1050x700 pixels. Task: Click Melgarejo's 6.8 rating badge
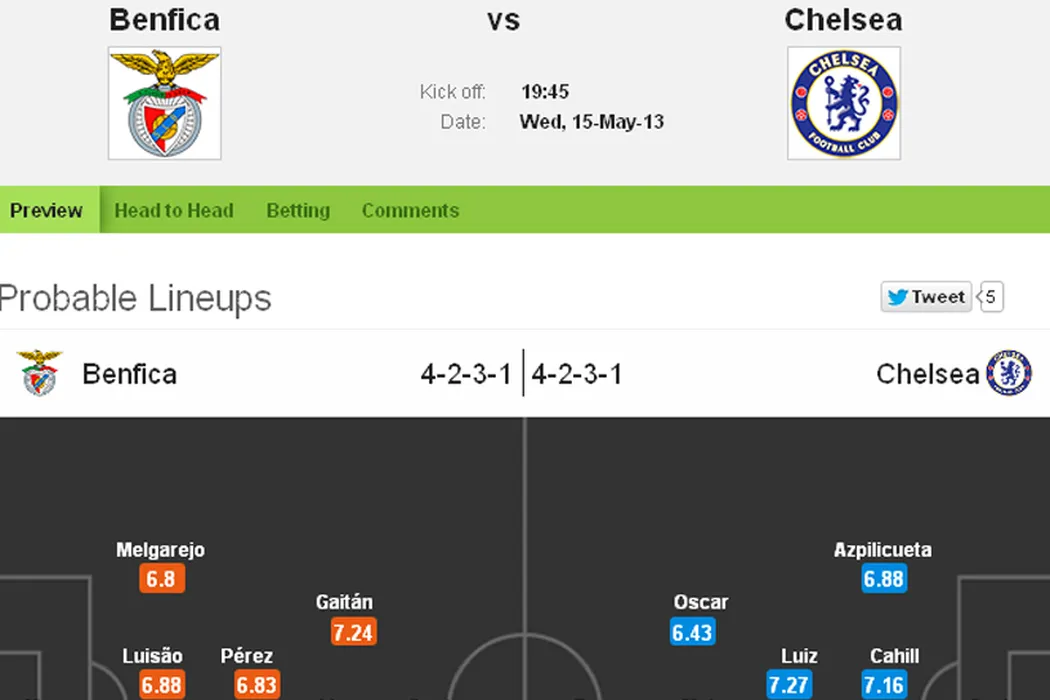(x=161, y=579)
